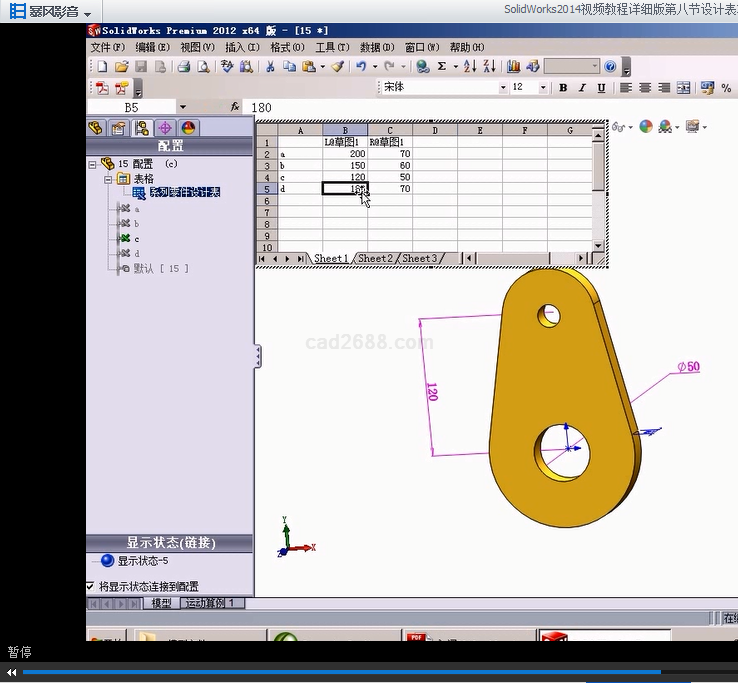Switch to the Sheet2 worksheet tab
This screenshot has width=738, height=683.
376,258
